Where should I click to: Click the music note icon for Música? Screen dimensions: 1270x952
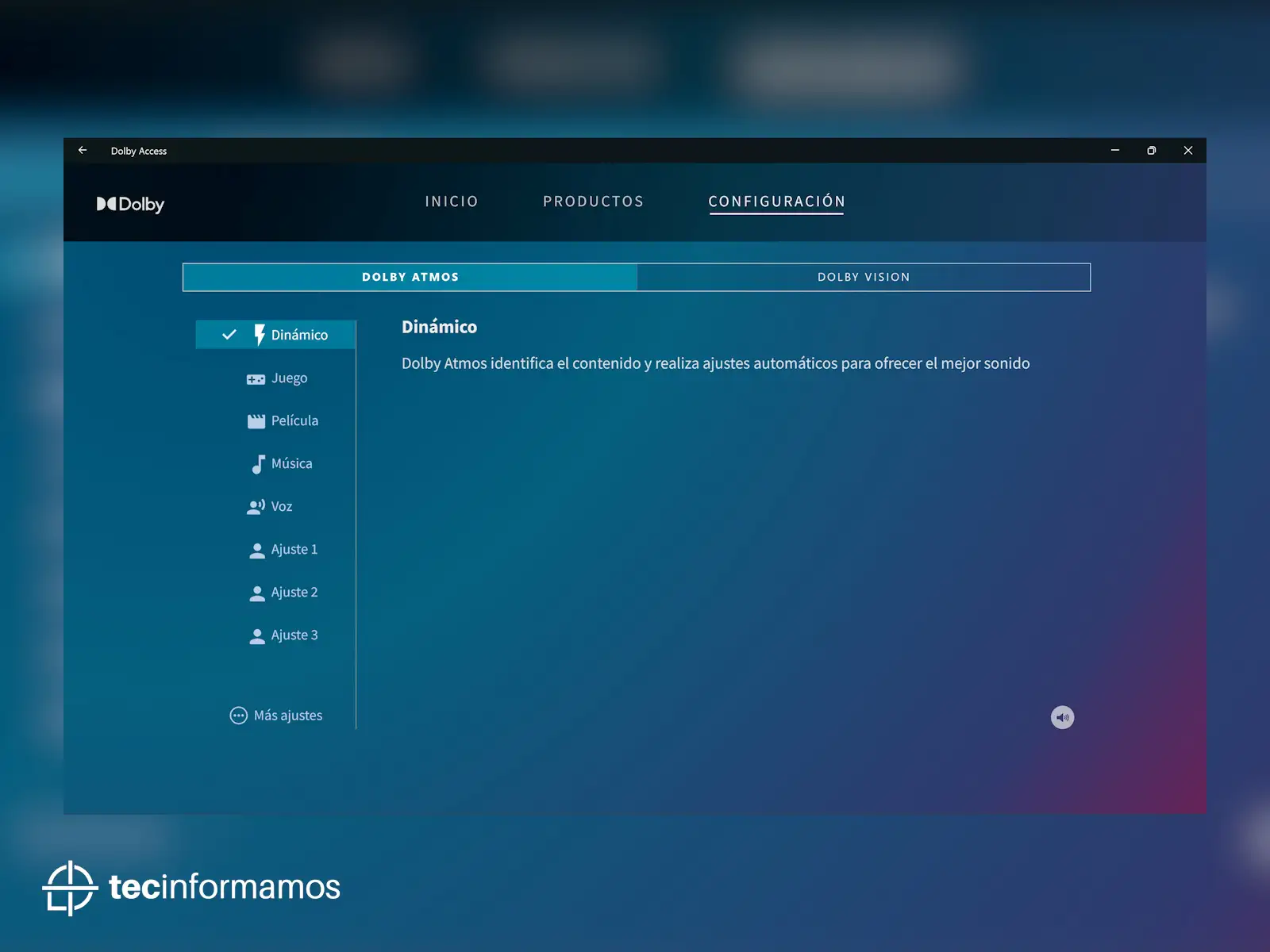pyautogui.click(x=258, y=464)
